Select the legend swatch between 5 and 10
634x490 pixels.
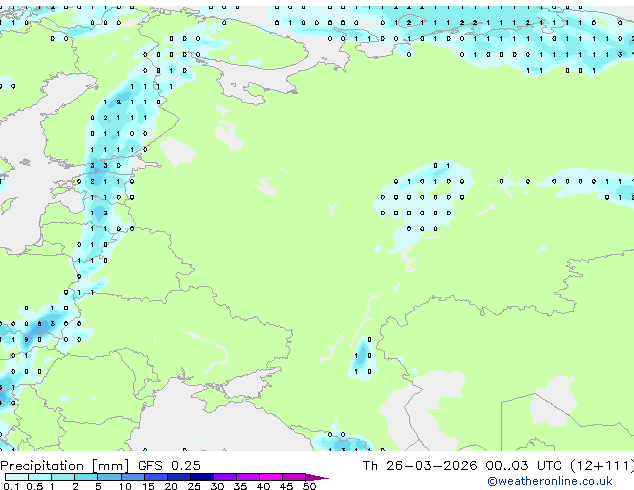point(109,477)
